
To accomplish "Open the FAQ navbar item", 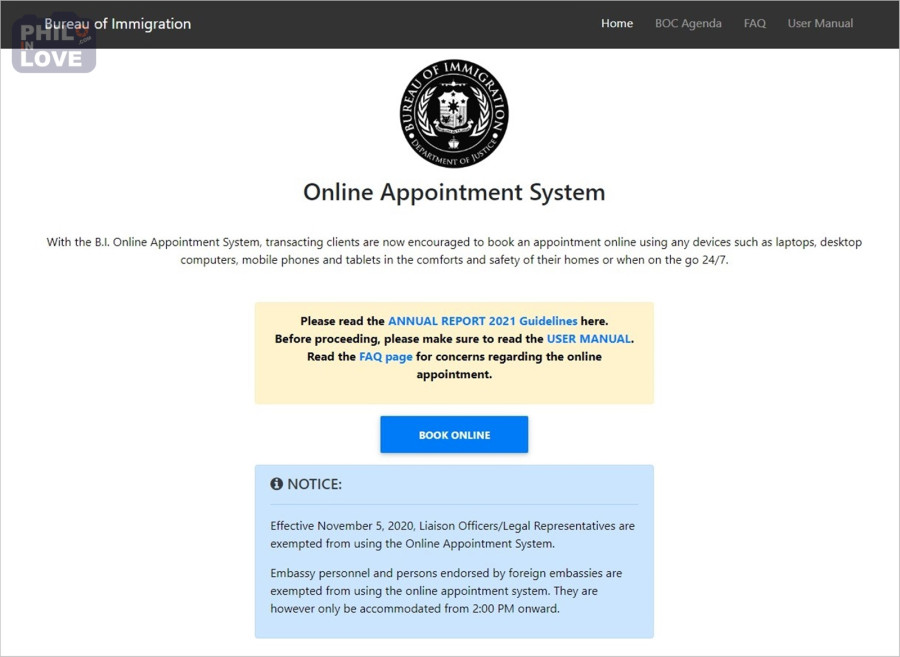I will click(x=755, y=24).
